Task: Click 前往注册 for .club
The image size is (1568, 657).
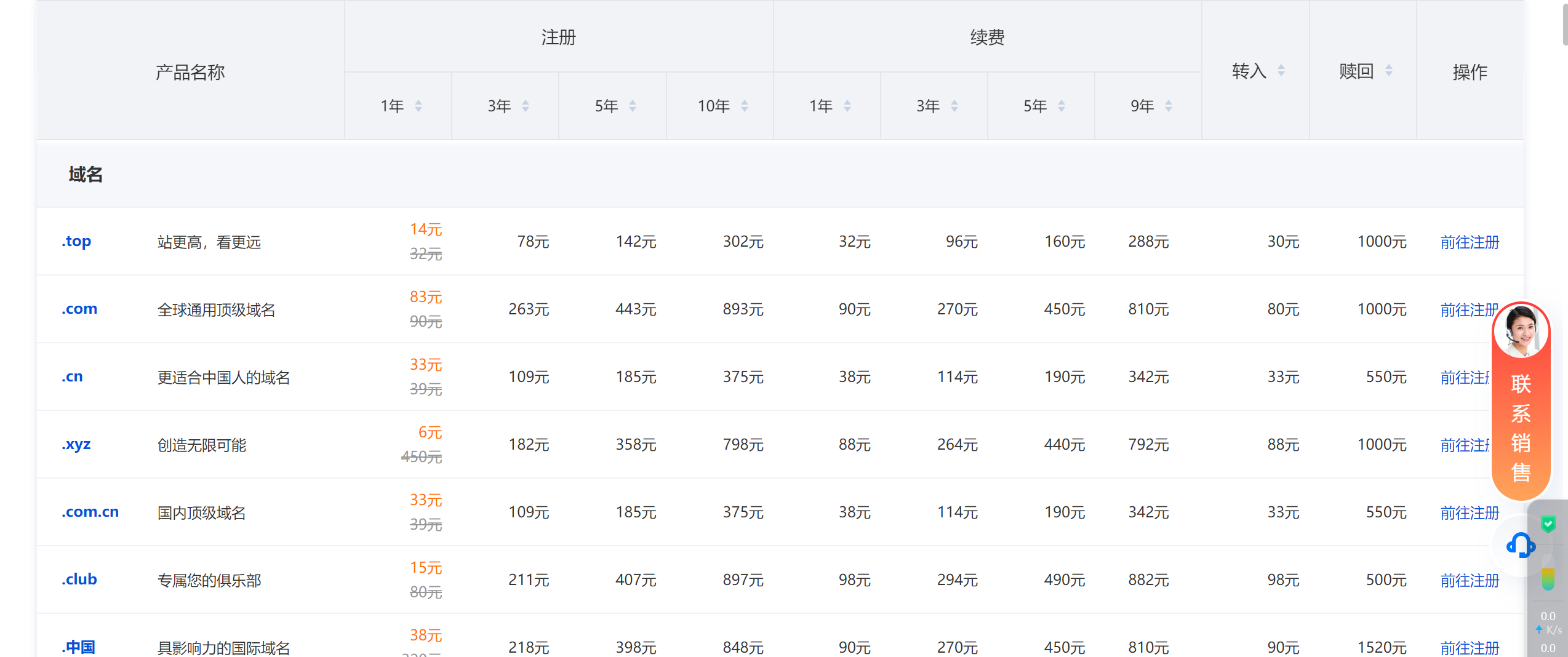Action: 1470,580
